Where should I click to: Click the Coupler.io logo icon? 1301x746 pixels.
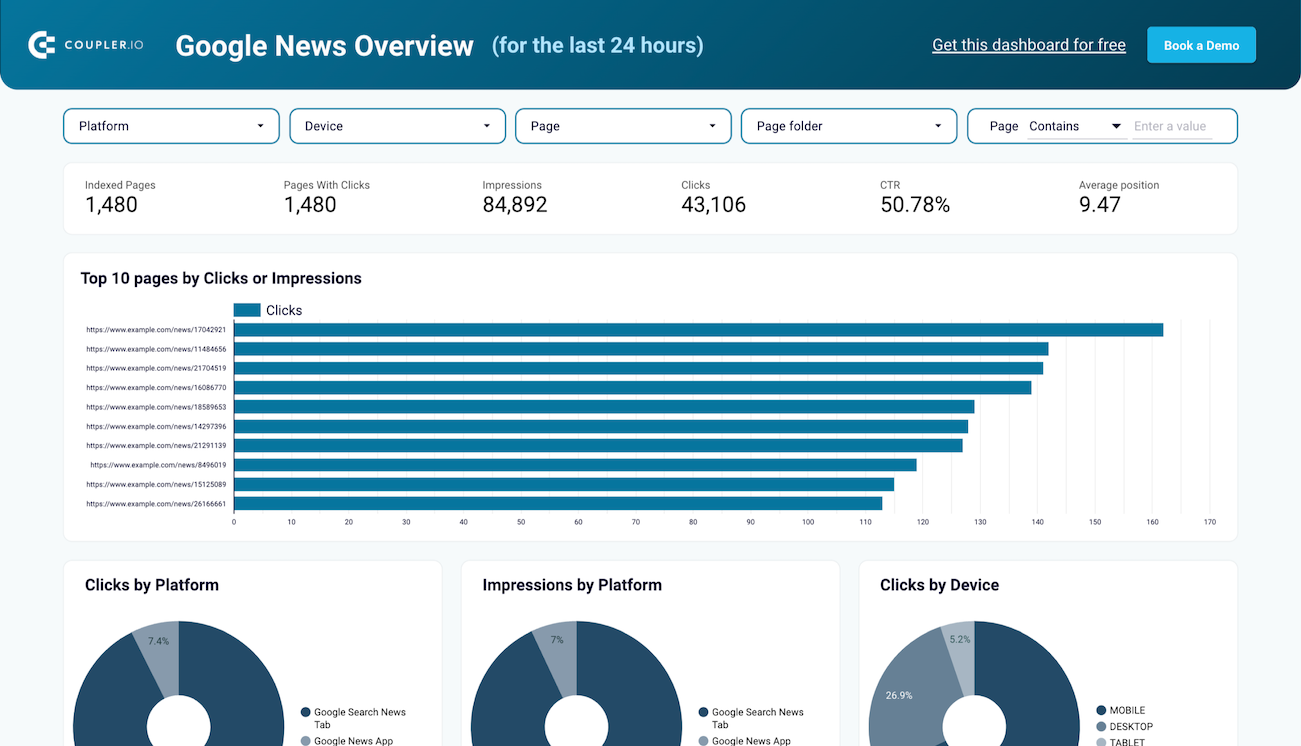pyautogui.click(x=41, y=45)
